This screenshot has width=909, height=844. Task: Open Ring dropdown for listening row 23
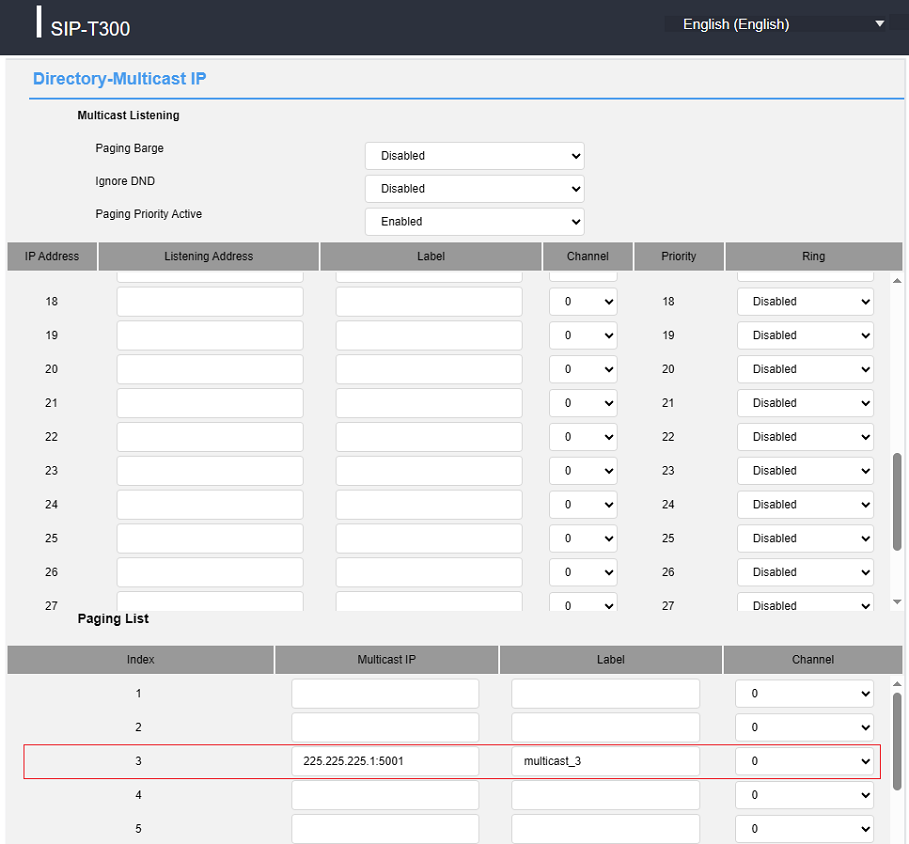[805, 471]
